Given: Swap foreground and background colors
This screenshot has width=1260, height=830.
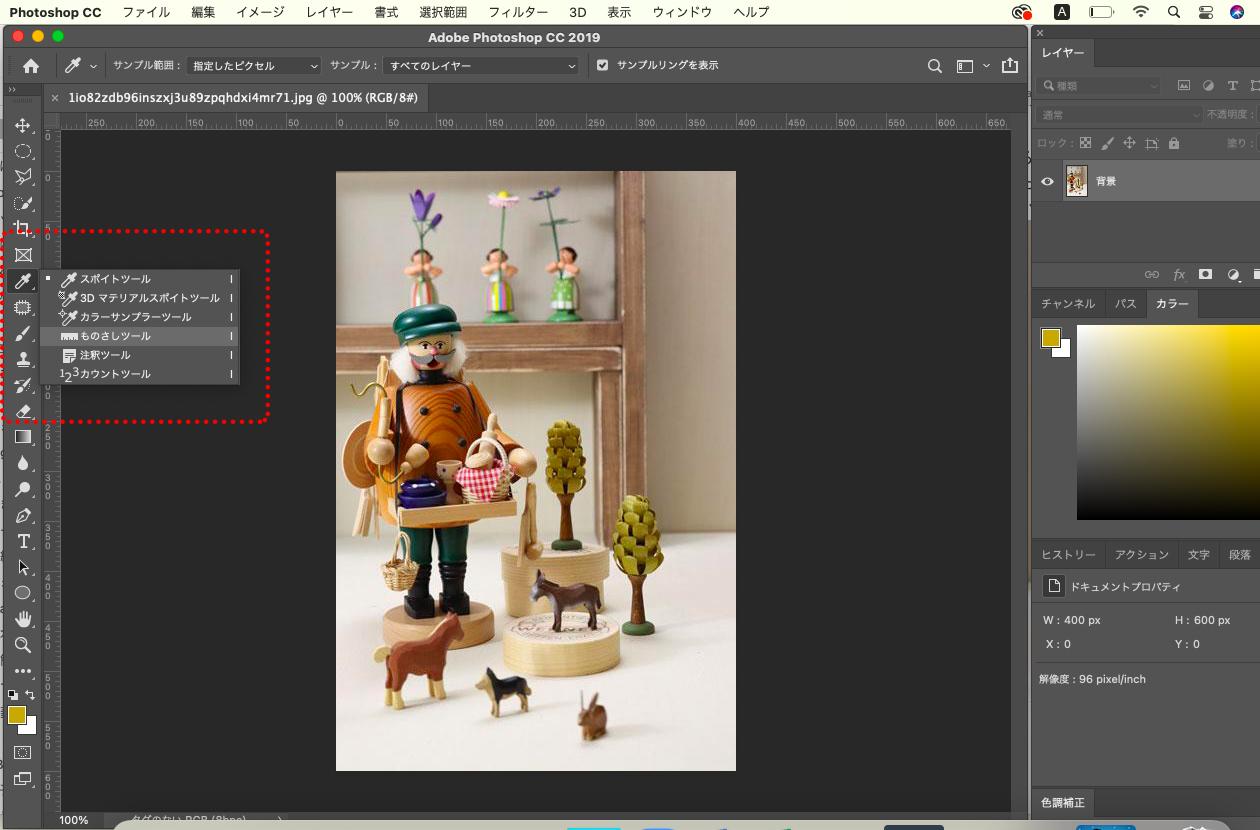Looking at the screenshot, I should pos(30,695).
